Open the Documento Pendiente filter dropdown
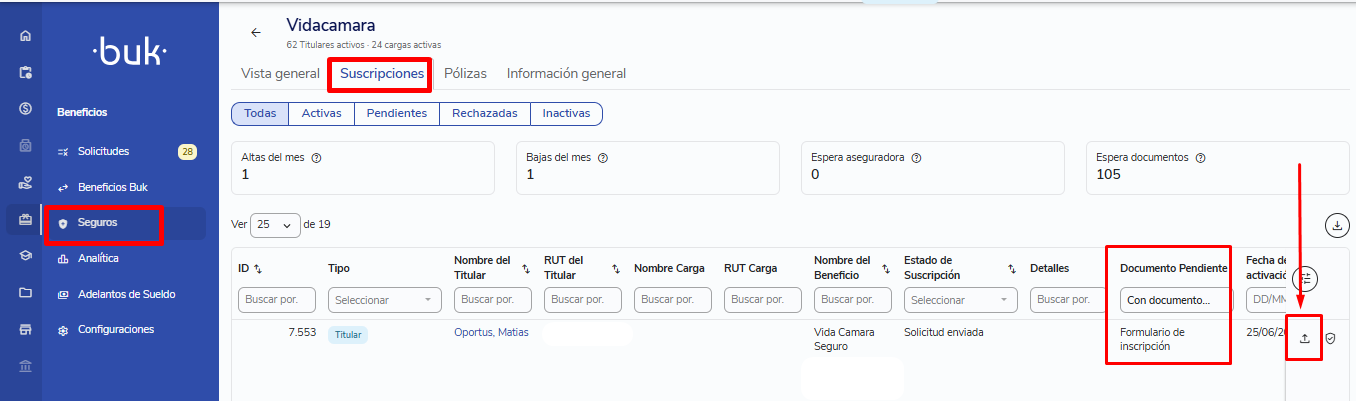This screenshot has height=401, width=1356. (1177, 300)
